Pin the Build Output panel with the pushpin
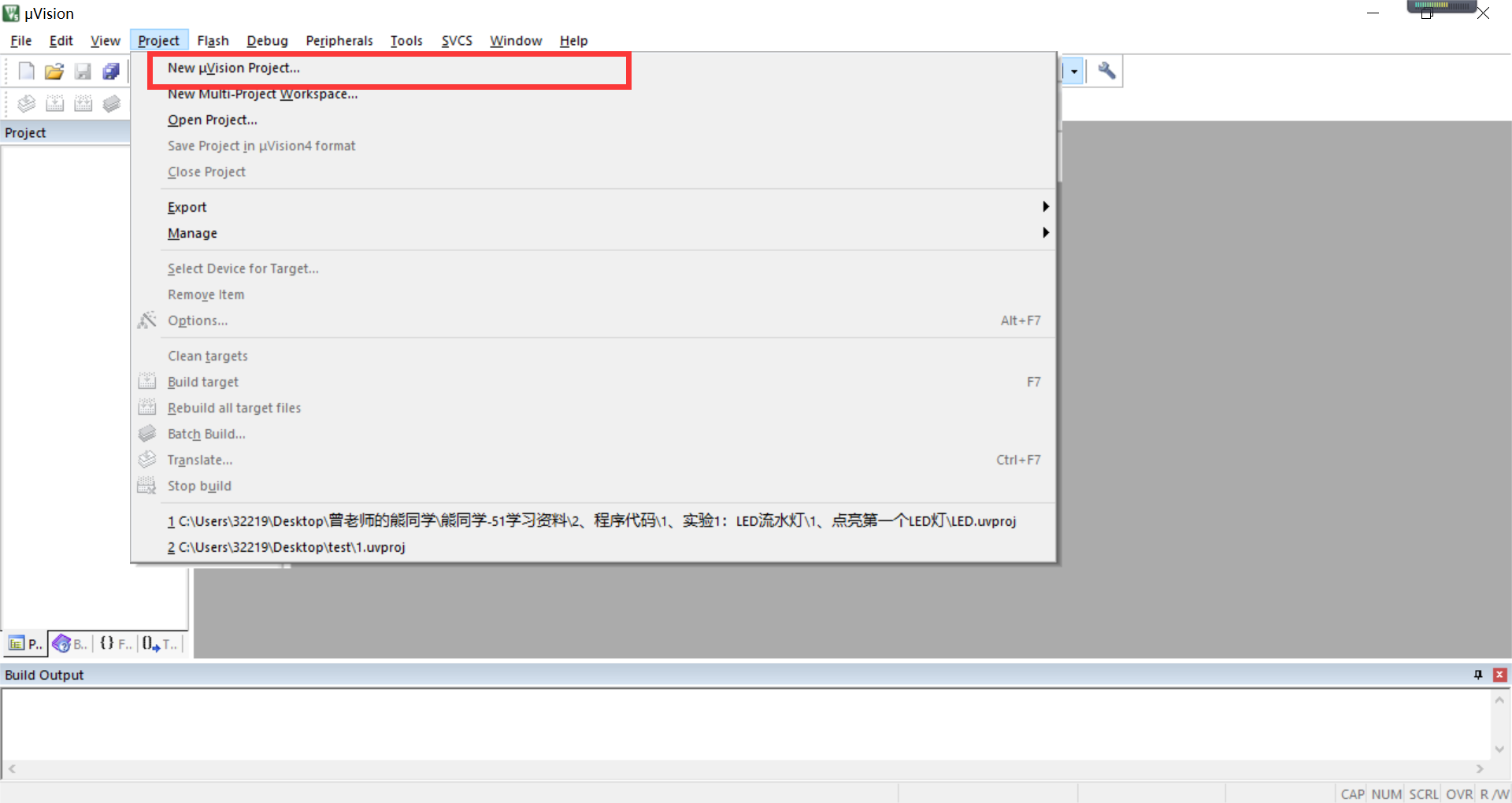Image resolution: width=1512 pixels, height=803 pixels. point(1477,675)
